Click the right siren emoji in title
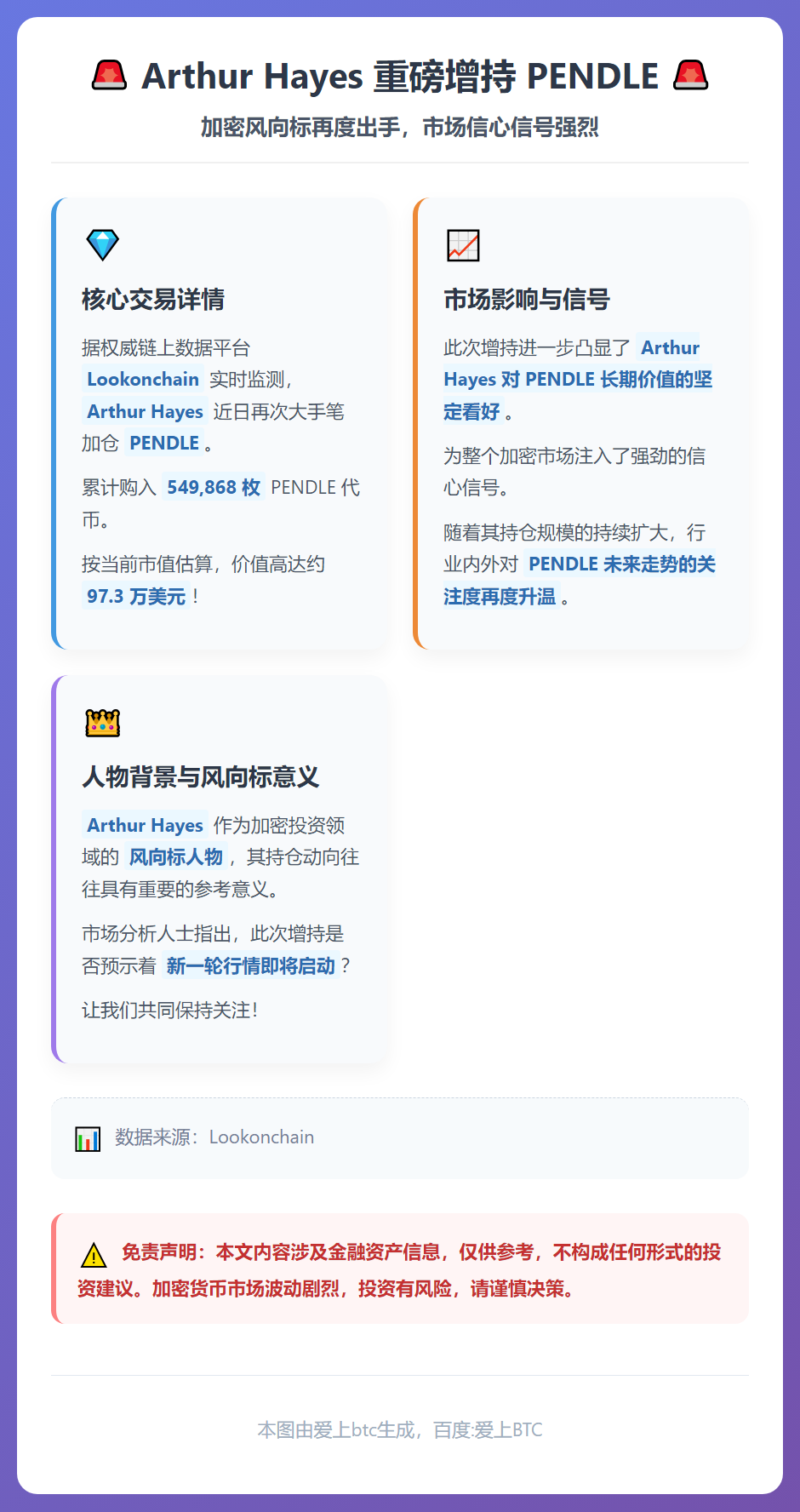Screen dimensions: 800x1512 [x=690, y=76]
